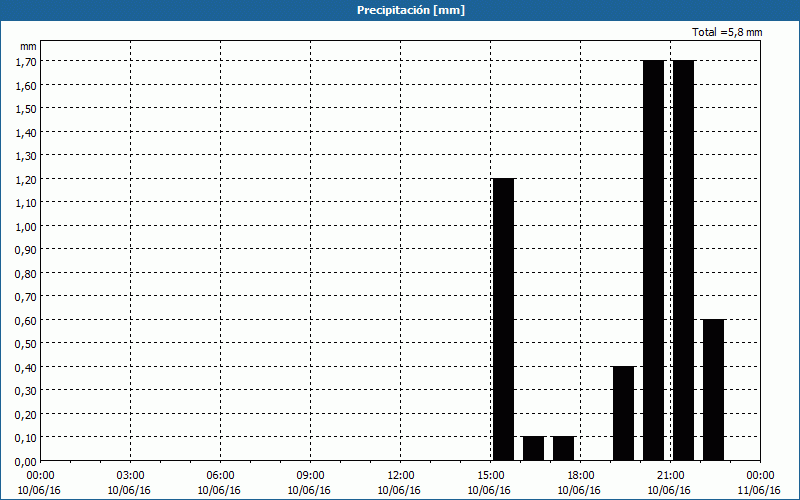The width and height of the screenshot is (800, 500).
Task: Click the 0,50 y-axis label
Action: pyautogui.click(x=26, y=344)
